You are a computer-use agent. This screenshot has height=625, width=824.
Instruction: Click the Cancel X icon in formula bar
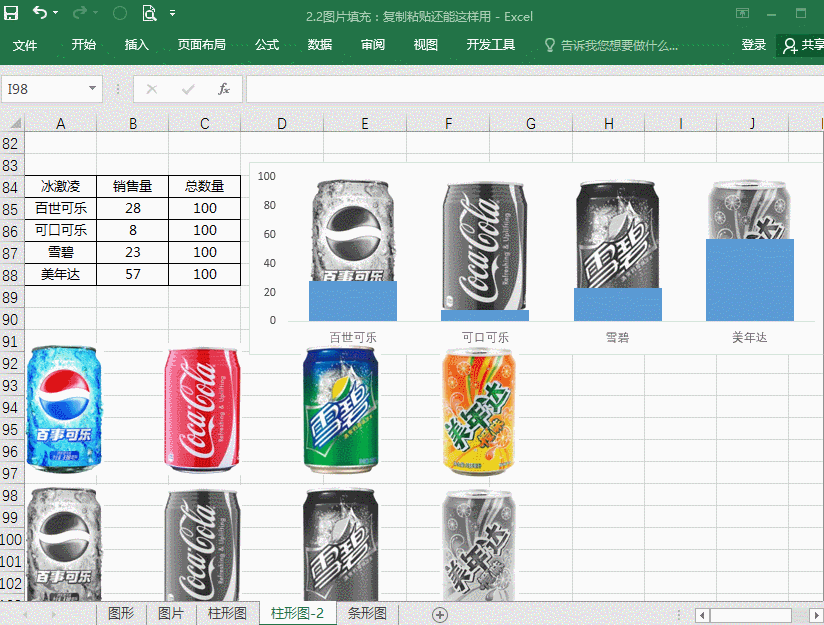152,89
